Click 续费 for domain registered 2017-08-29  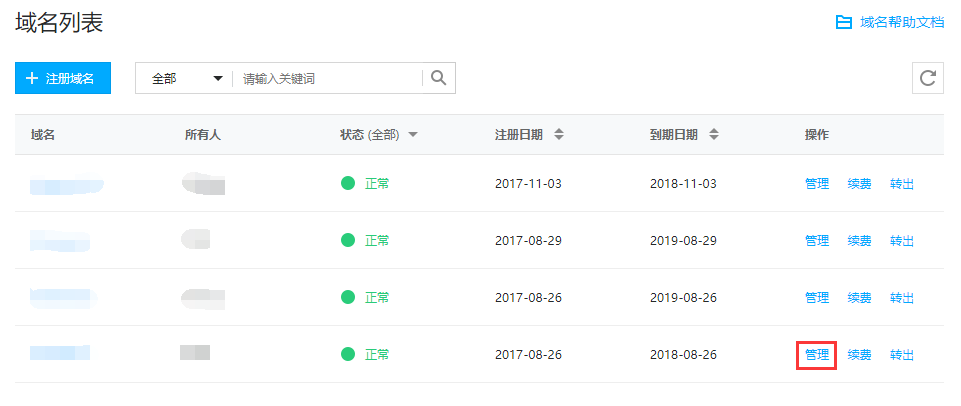tap(859, 241)
